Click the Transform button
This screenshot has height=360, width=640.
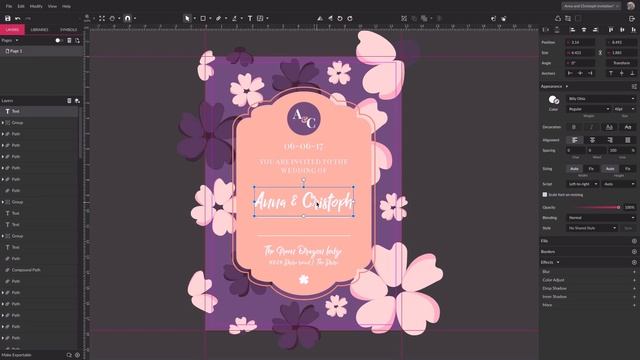[621, 63]
